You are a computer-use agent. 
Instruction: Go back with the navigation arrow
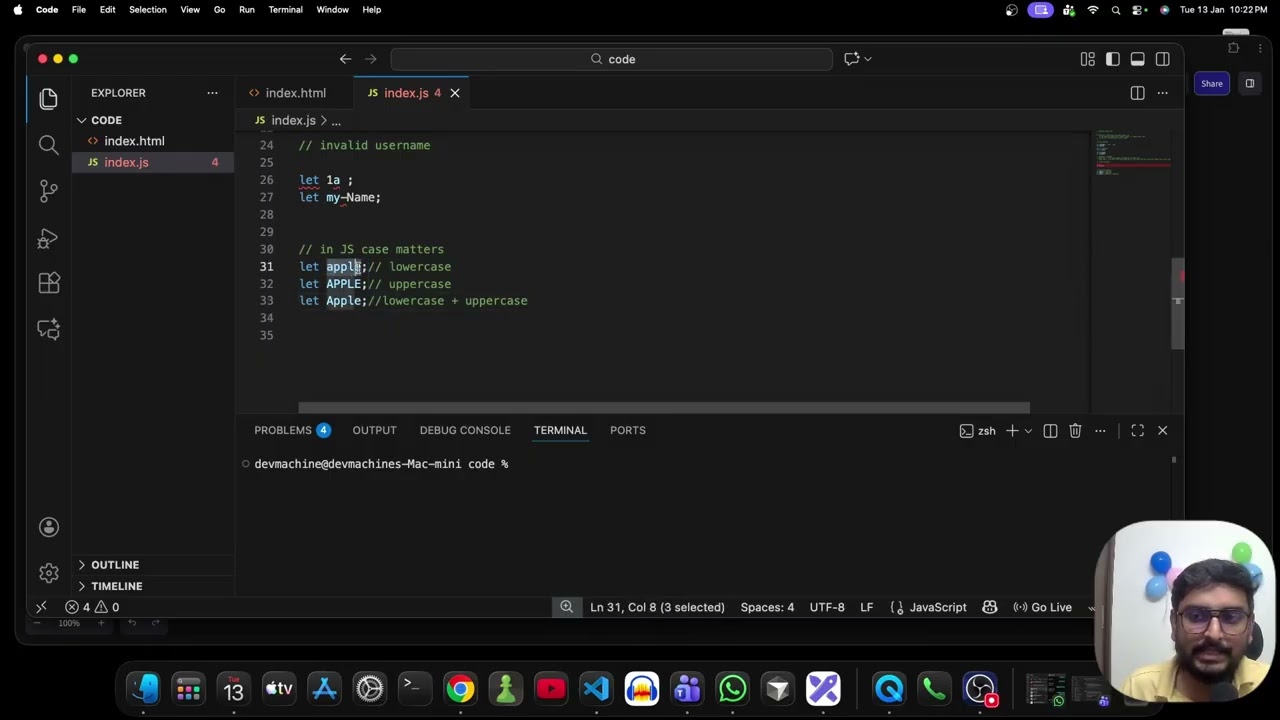pyautogui.click(x=345, y=59)
